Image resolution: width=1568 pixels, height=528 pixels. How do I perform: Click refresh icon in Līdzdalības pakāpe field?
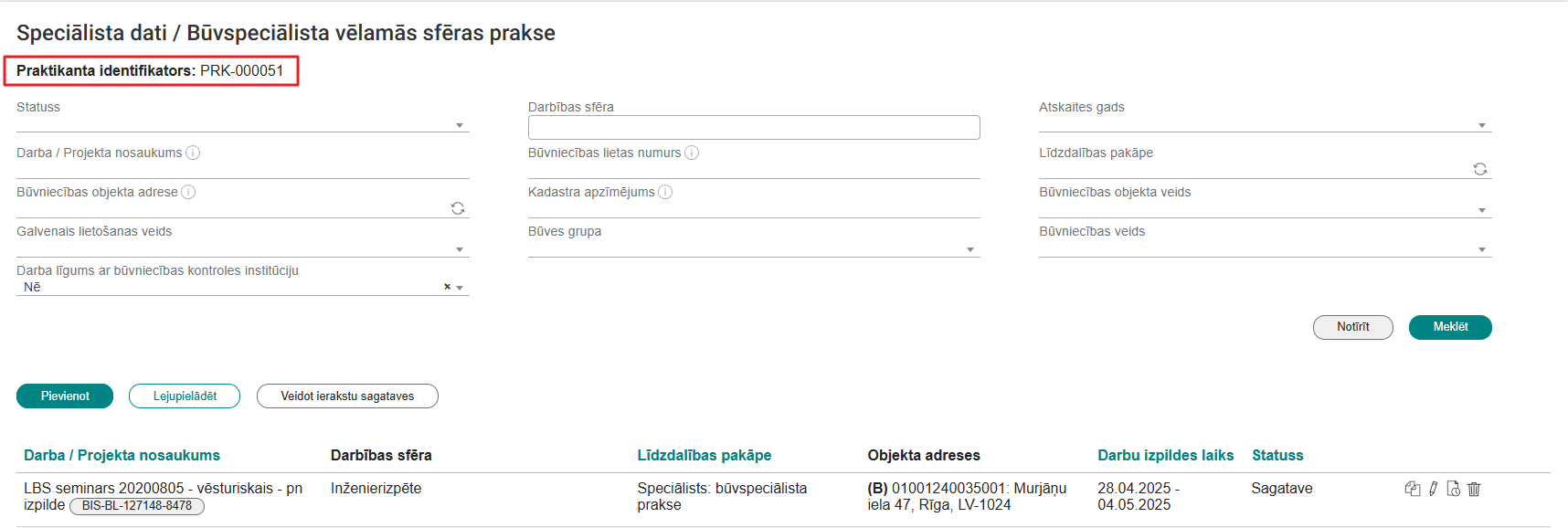tap(1479, 169)
